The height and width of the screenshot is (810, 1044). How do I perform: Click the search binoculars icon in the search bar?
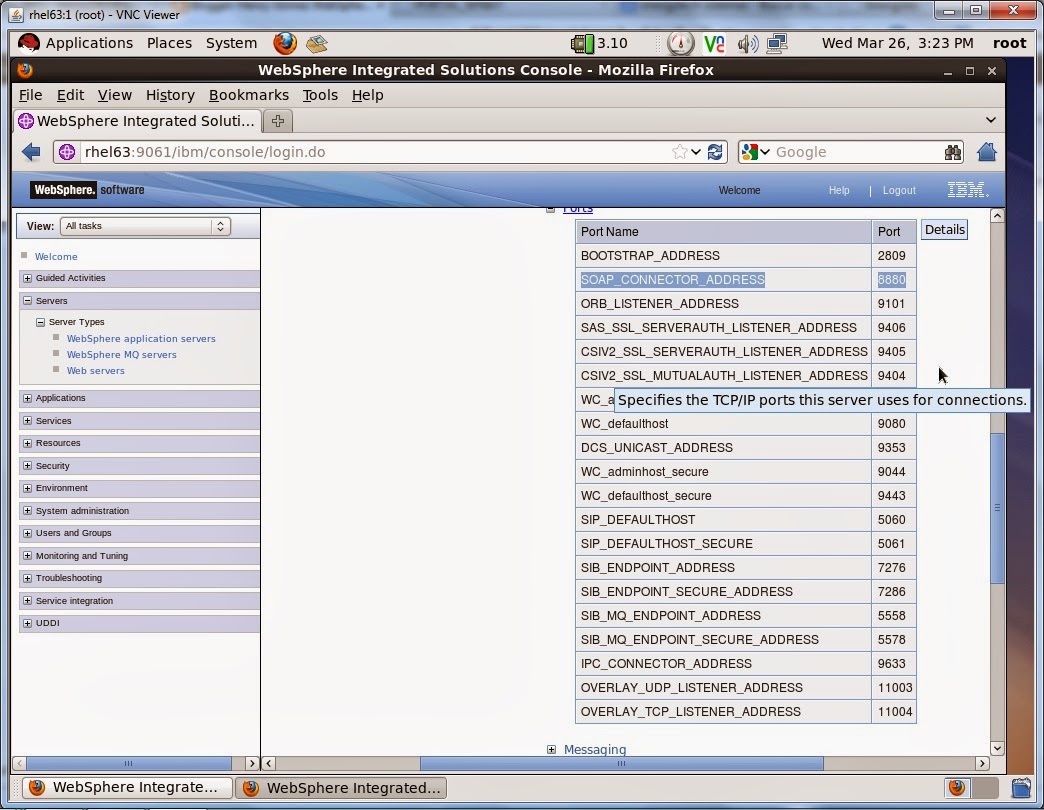953,151
